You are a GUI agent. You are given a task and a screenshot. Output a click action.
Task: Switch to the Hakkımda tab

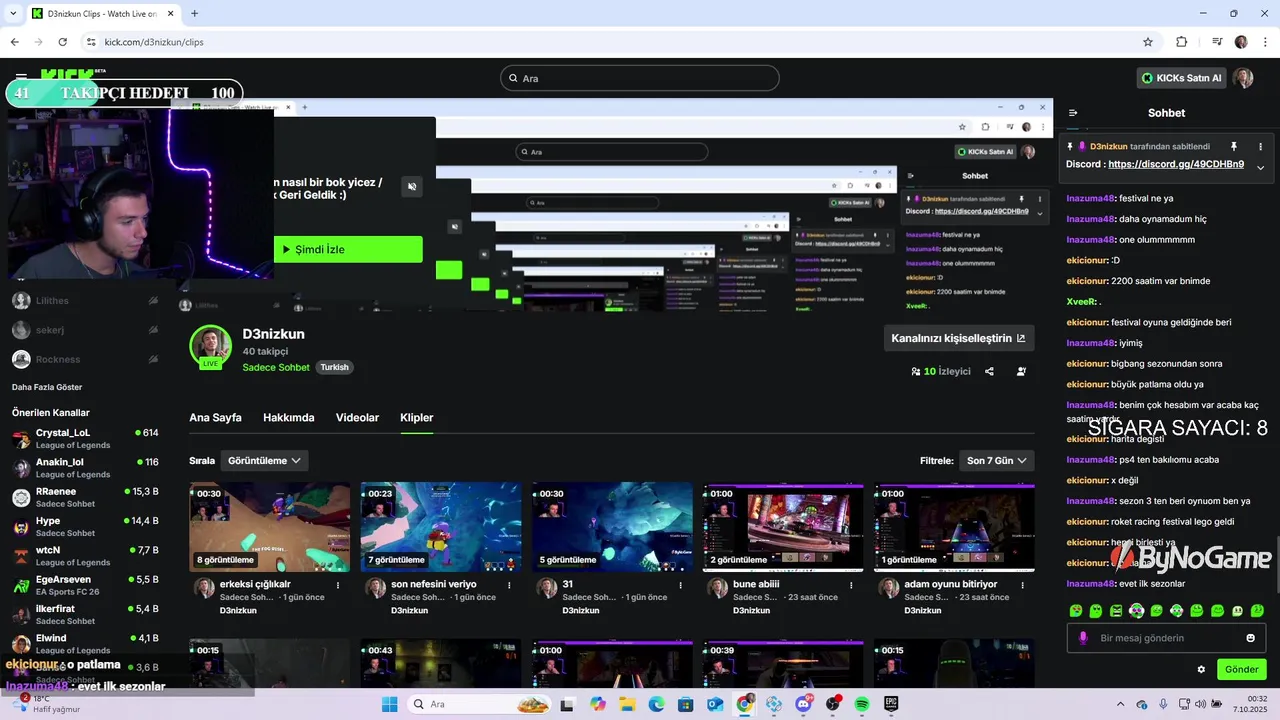289,418
